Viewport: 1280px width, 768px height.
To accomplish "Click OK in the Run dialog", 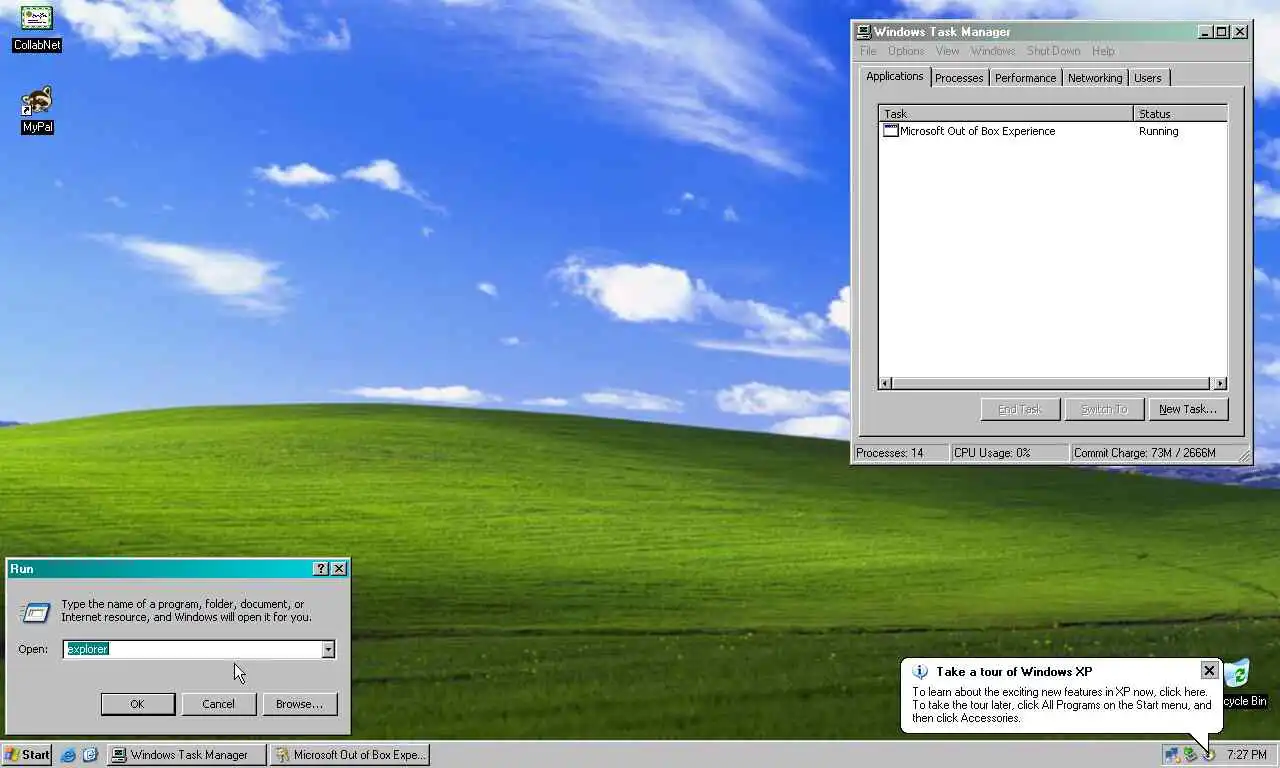I will click(x=138, y=704).
